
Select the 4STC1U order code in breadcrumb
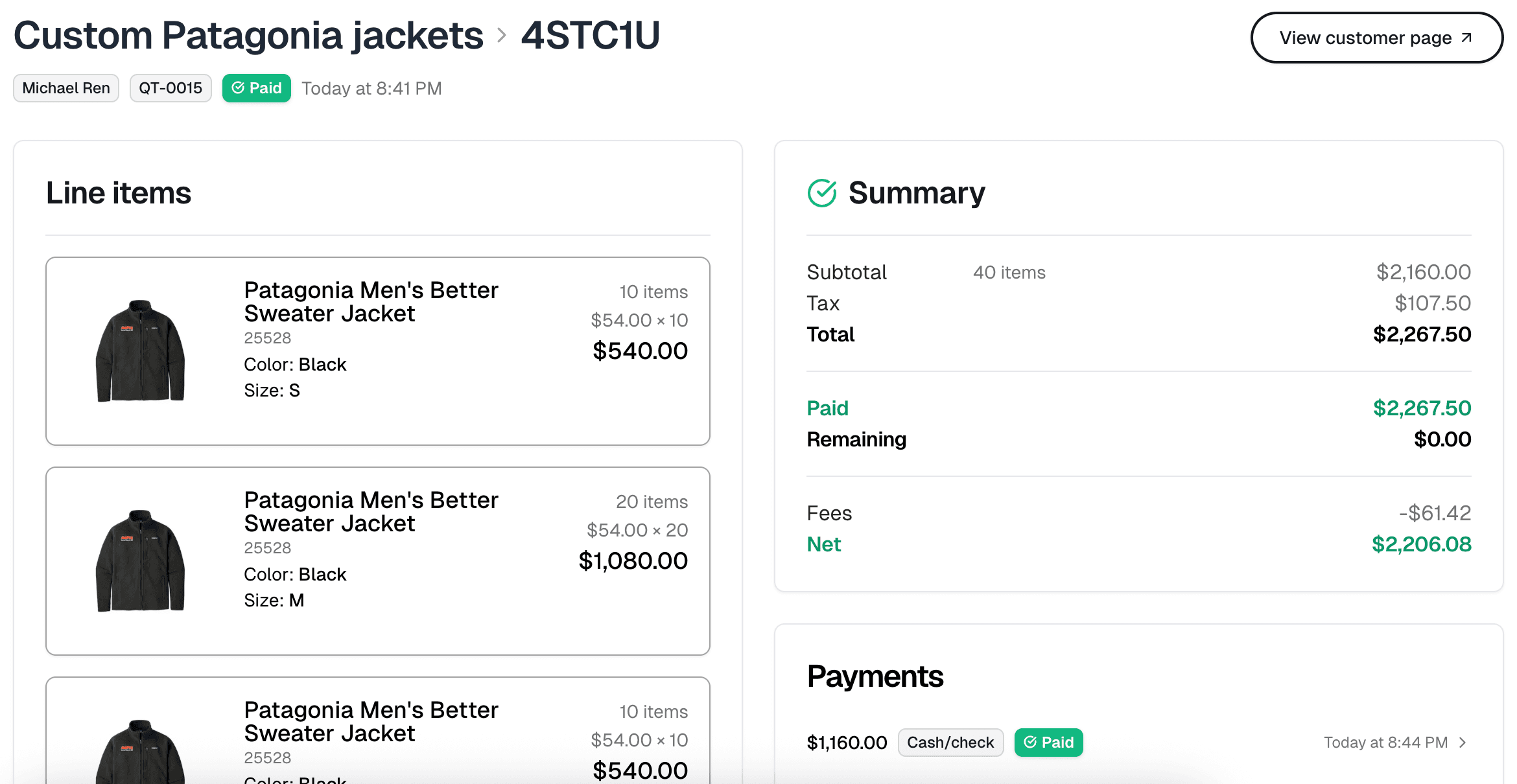pyautogui.click(x=590, y=36)
